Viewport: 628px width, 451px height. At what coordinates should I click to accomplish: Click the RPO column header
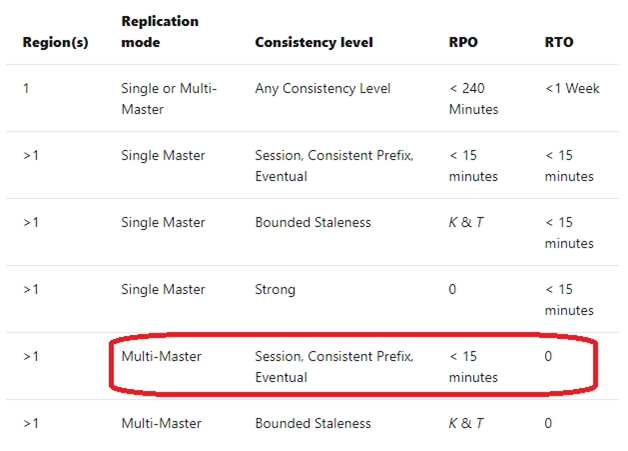pos(463,42)
